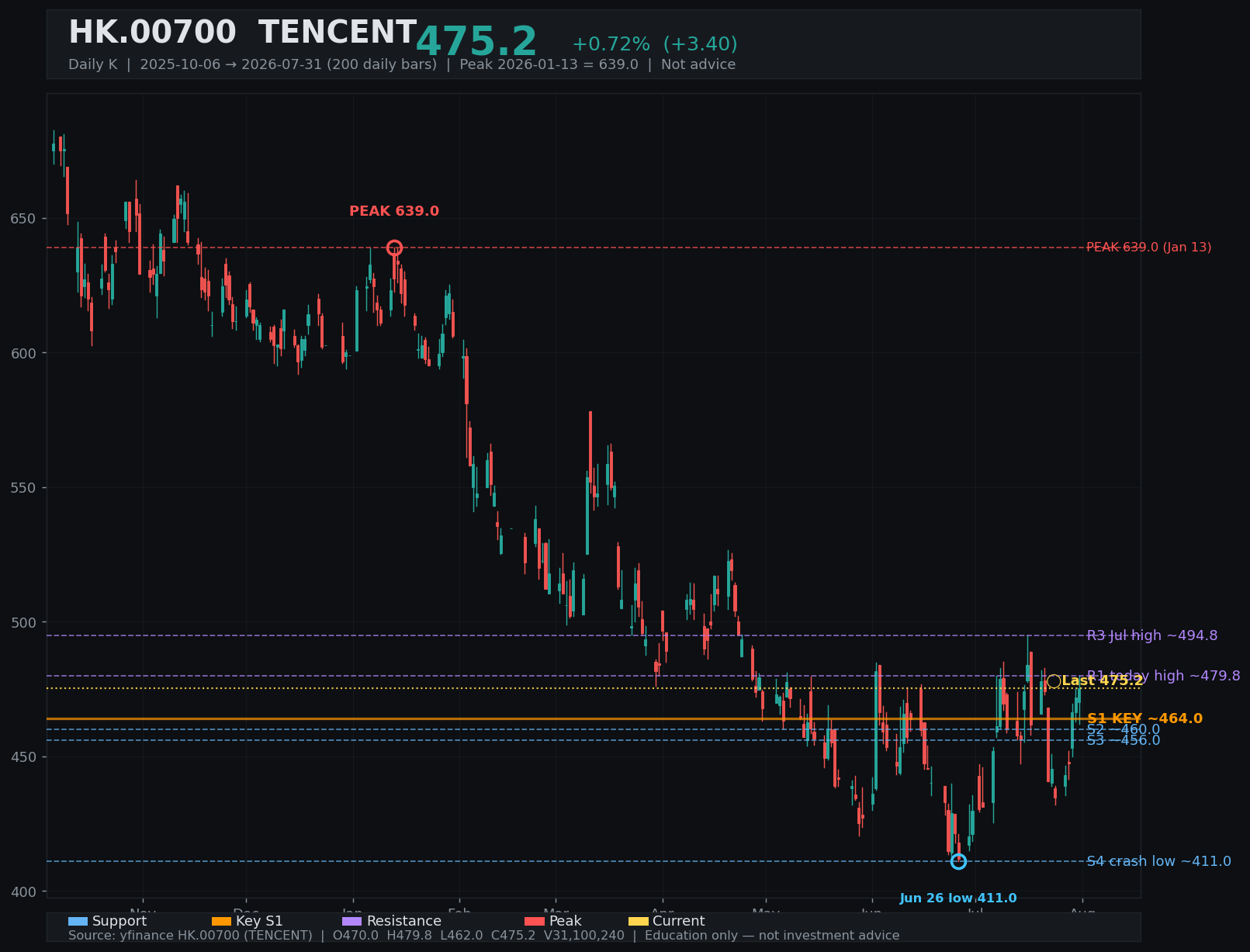Select the blue Jun 26 low circle marker
Screen dimensions: 1250x952
pos(958,861)
